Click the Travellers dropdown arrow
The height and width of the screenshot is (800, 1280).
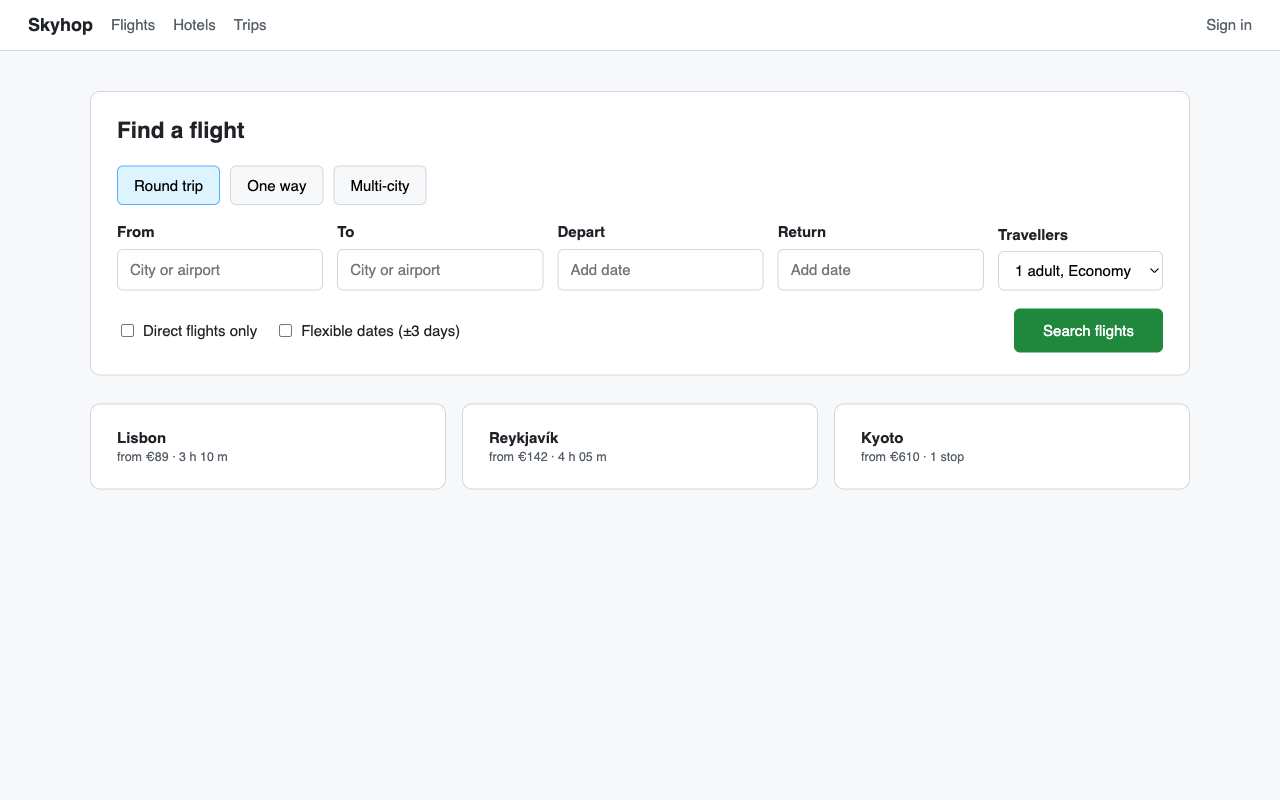1153,271
